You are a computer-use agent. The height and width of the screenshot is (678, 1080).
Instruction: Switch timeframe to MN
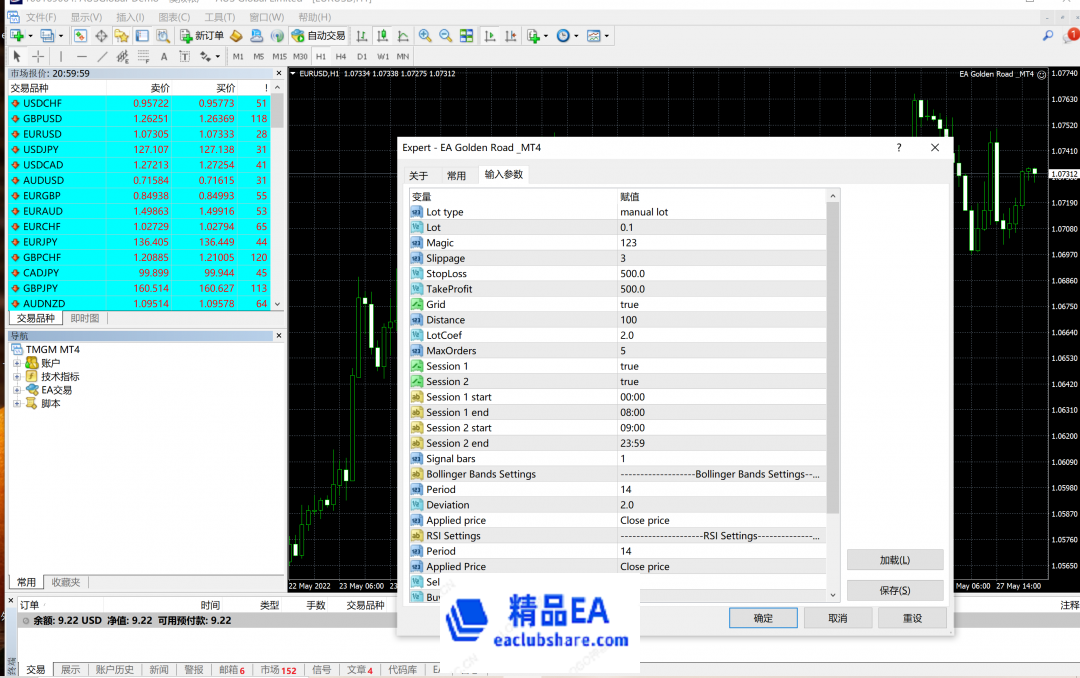point(403,56)
